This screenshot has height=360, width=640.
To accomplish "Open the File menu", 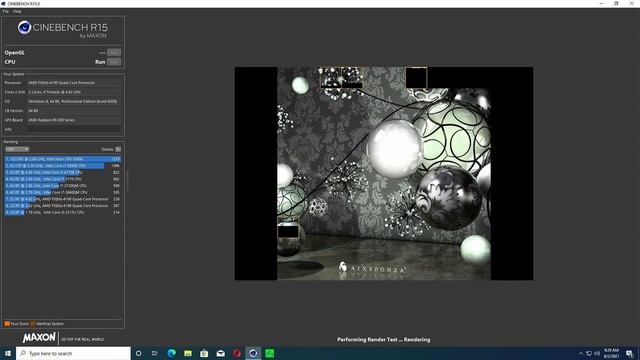I will coord(5,11).
